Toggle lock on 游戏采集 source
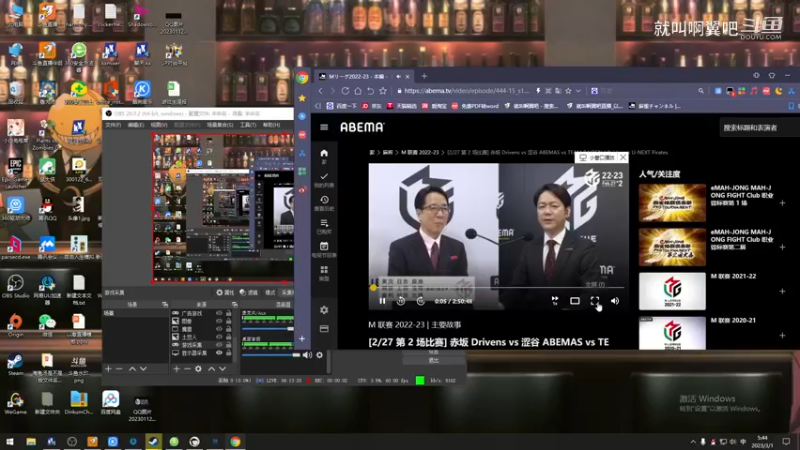The image size is (800, 450). pos(229,345)
